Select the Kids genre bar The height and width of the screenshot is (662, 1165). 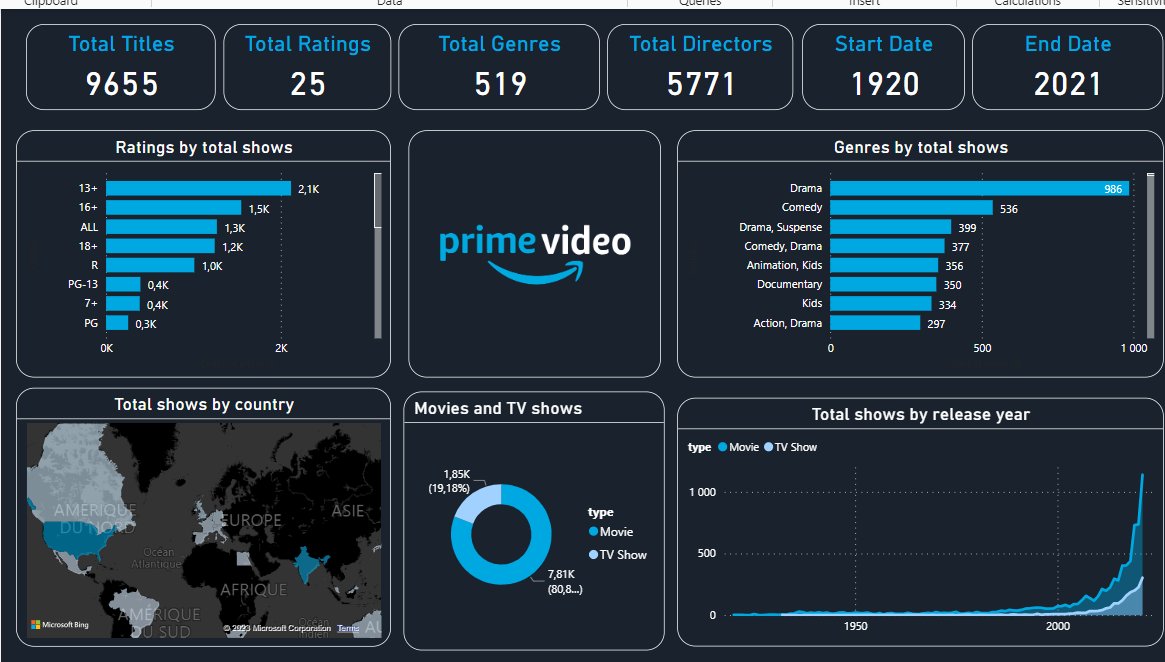tap(880, 304)
